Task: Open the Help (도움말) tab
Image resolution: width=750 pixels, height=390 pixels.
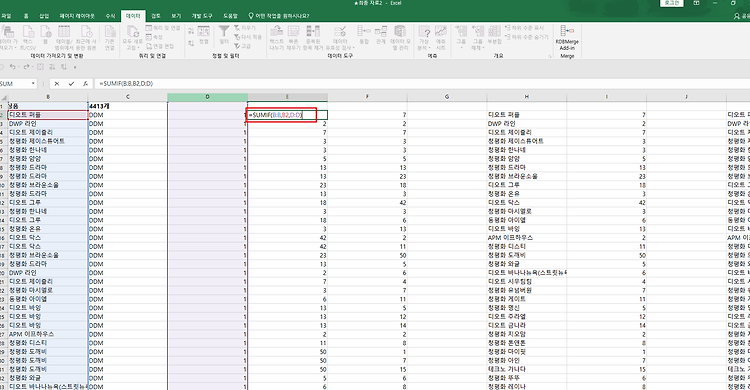Action: (230, 16)
